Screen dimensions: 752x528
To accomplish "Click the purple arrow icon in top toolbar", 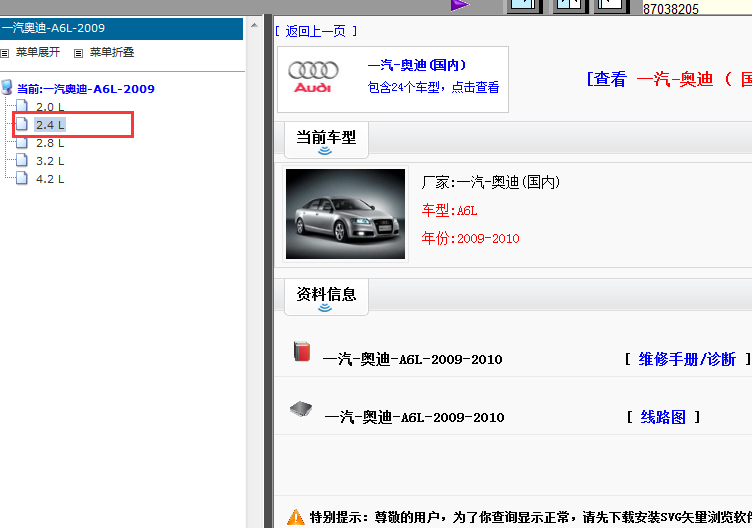I will (x=459, y=5).
